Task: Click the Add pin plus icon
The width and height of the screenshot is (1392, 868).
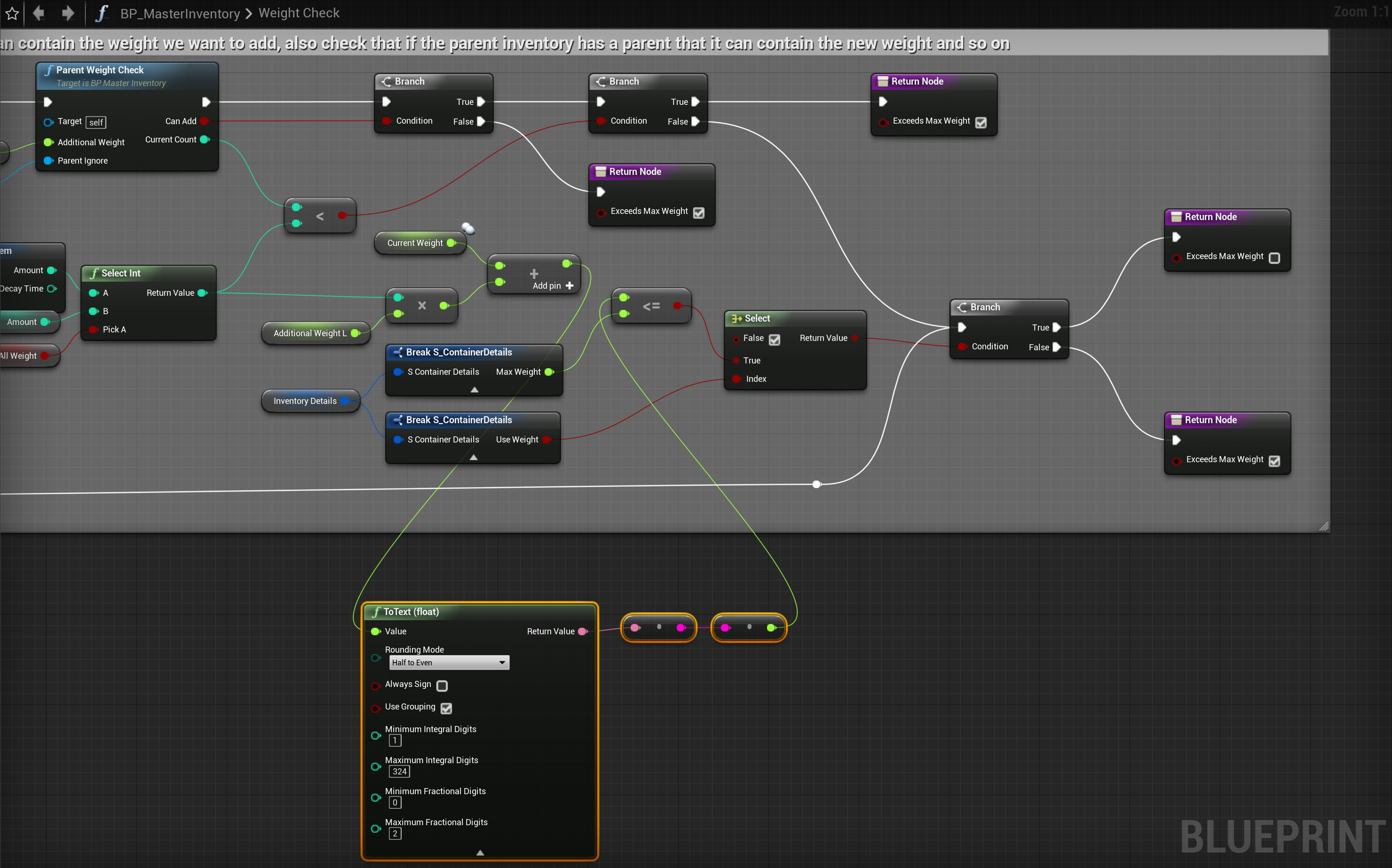Action: 569,285
